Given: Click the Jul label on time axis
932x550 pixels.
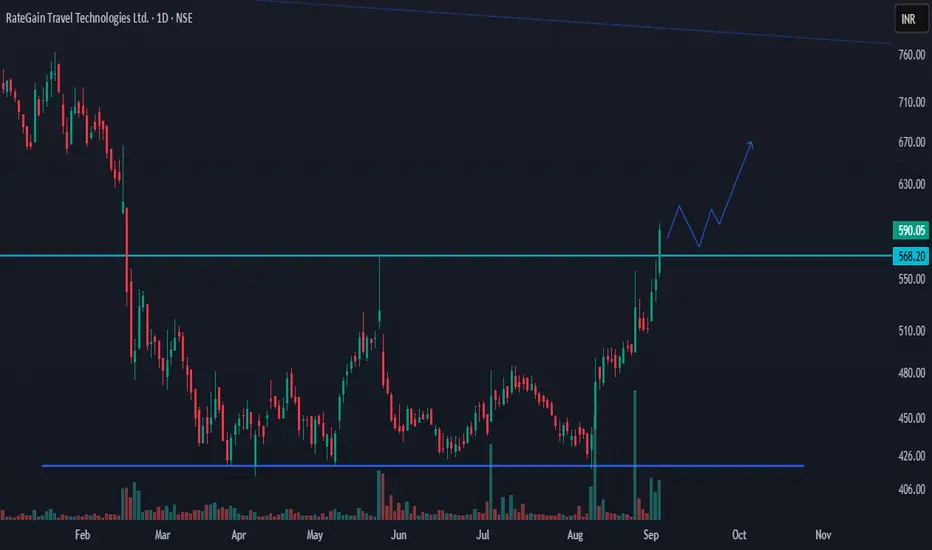Looking at the screenshot, I should (x=483, y=535).
